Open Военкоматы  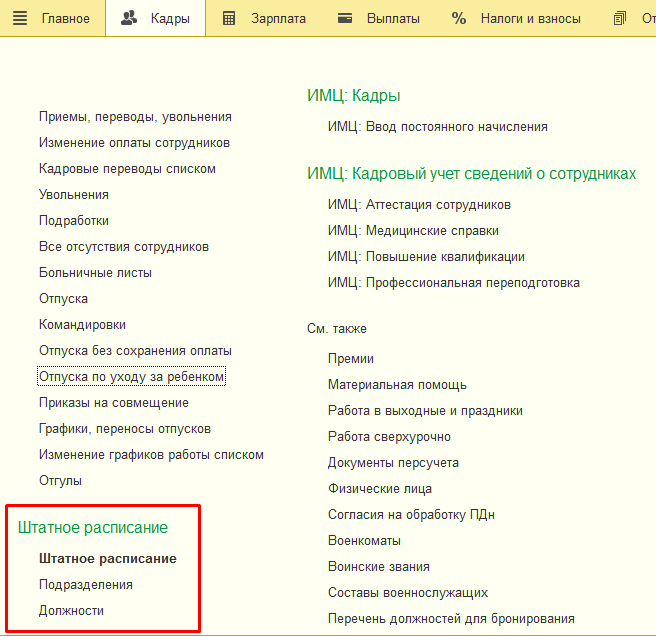(364, 540)
